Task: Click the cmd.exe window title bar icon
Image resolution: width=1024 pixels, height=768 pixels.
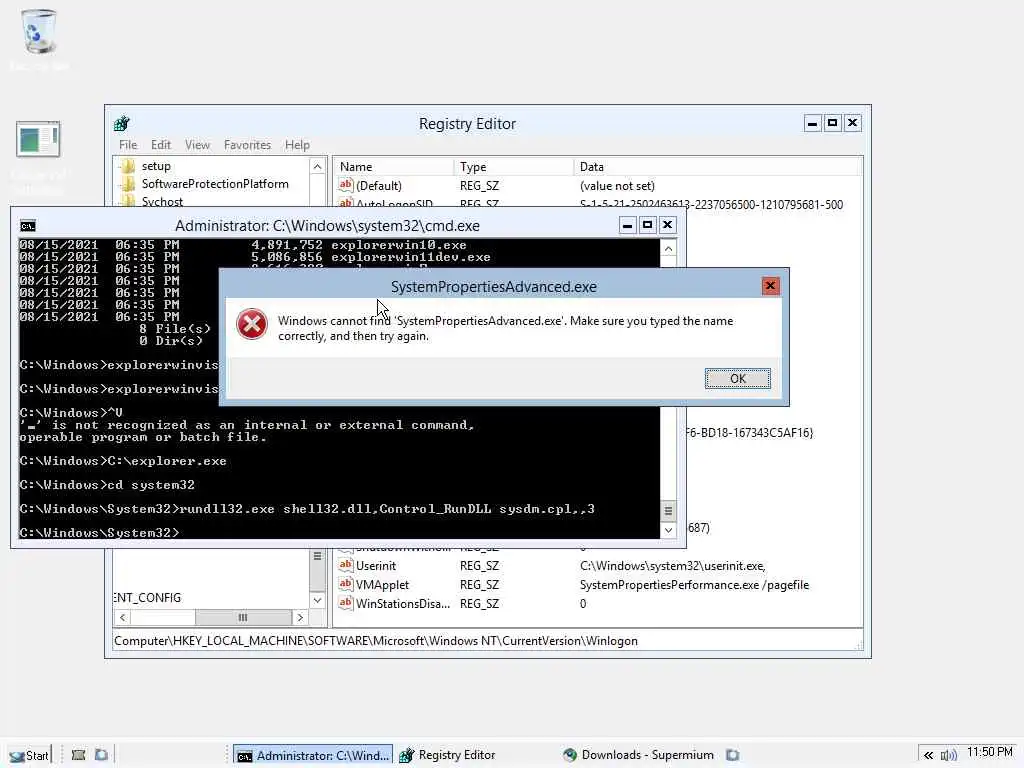Action: (x=27, y=226)
